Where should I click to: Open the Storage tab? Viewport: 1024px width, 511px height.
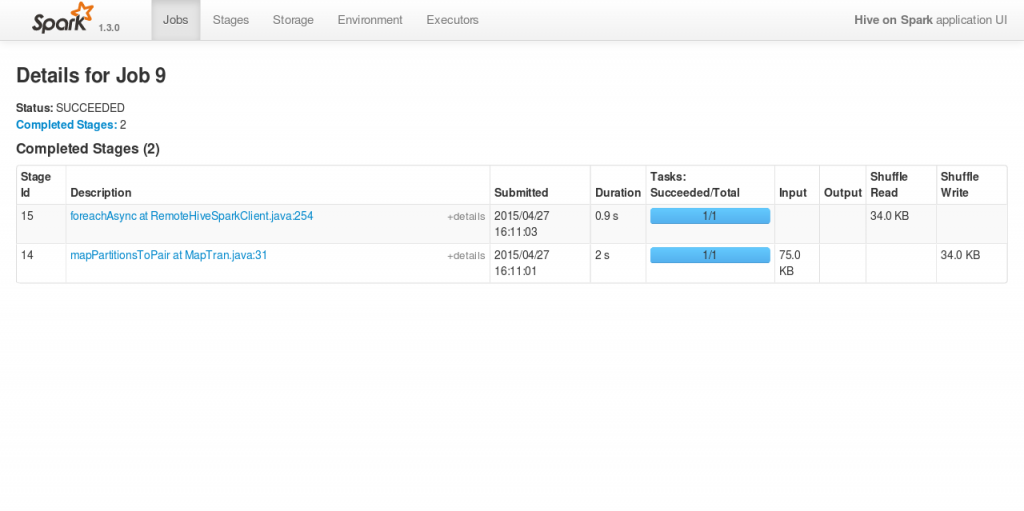293,20
